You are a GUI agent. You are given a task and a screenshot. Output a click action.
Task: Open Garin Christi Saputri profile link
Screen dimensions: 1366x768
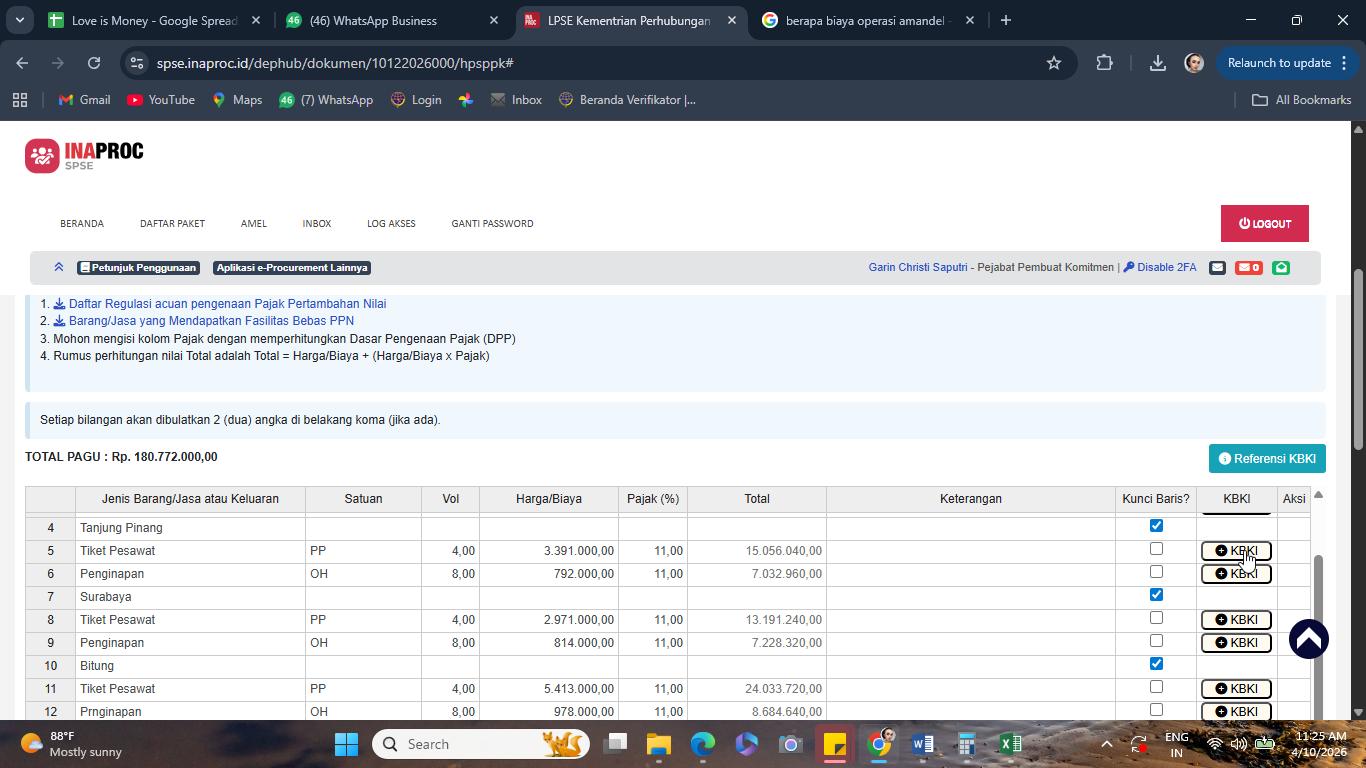click(x=918, y=267)
